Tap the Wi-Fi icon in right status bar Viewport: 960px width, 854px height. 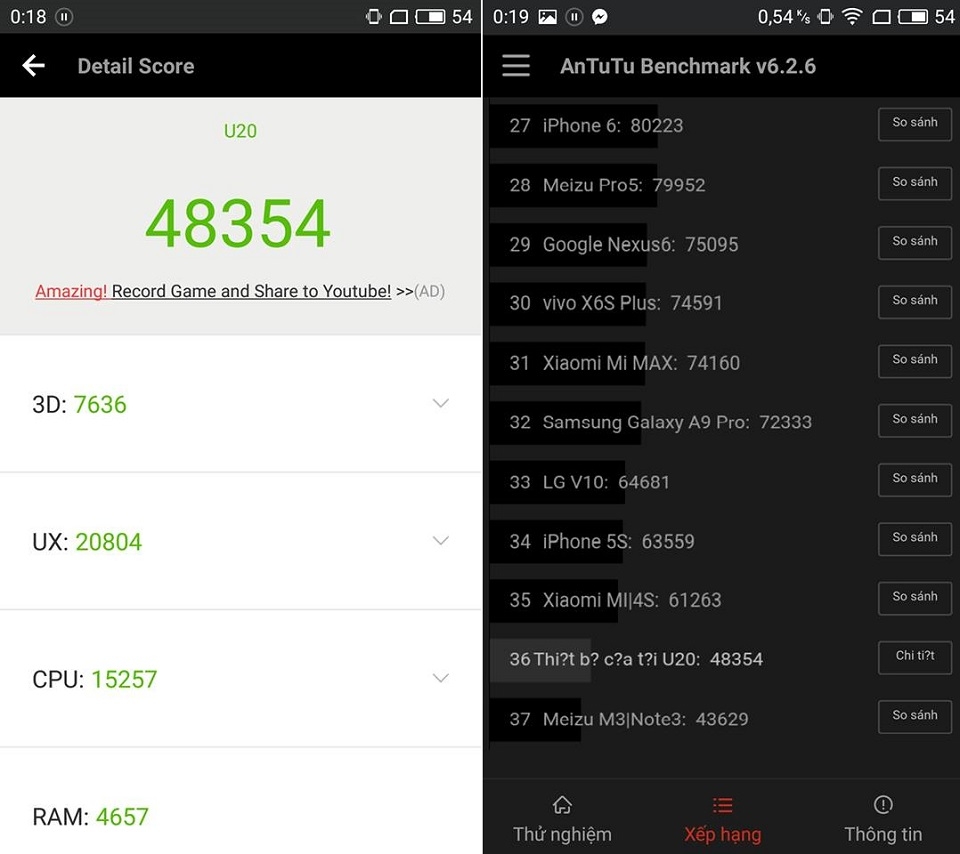coord(852,17)
